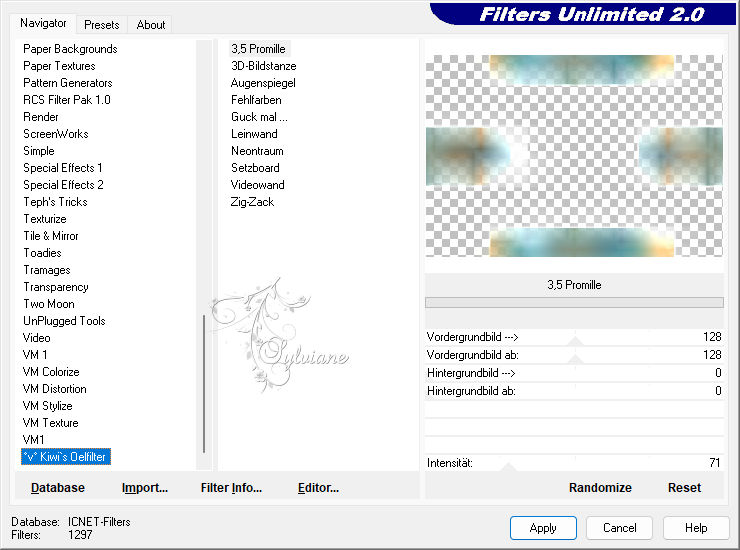This screenshot has width=740, height=550.
Task: Select UnPlugged Tools category
Action: (x=64, y=321)
